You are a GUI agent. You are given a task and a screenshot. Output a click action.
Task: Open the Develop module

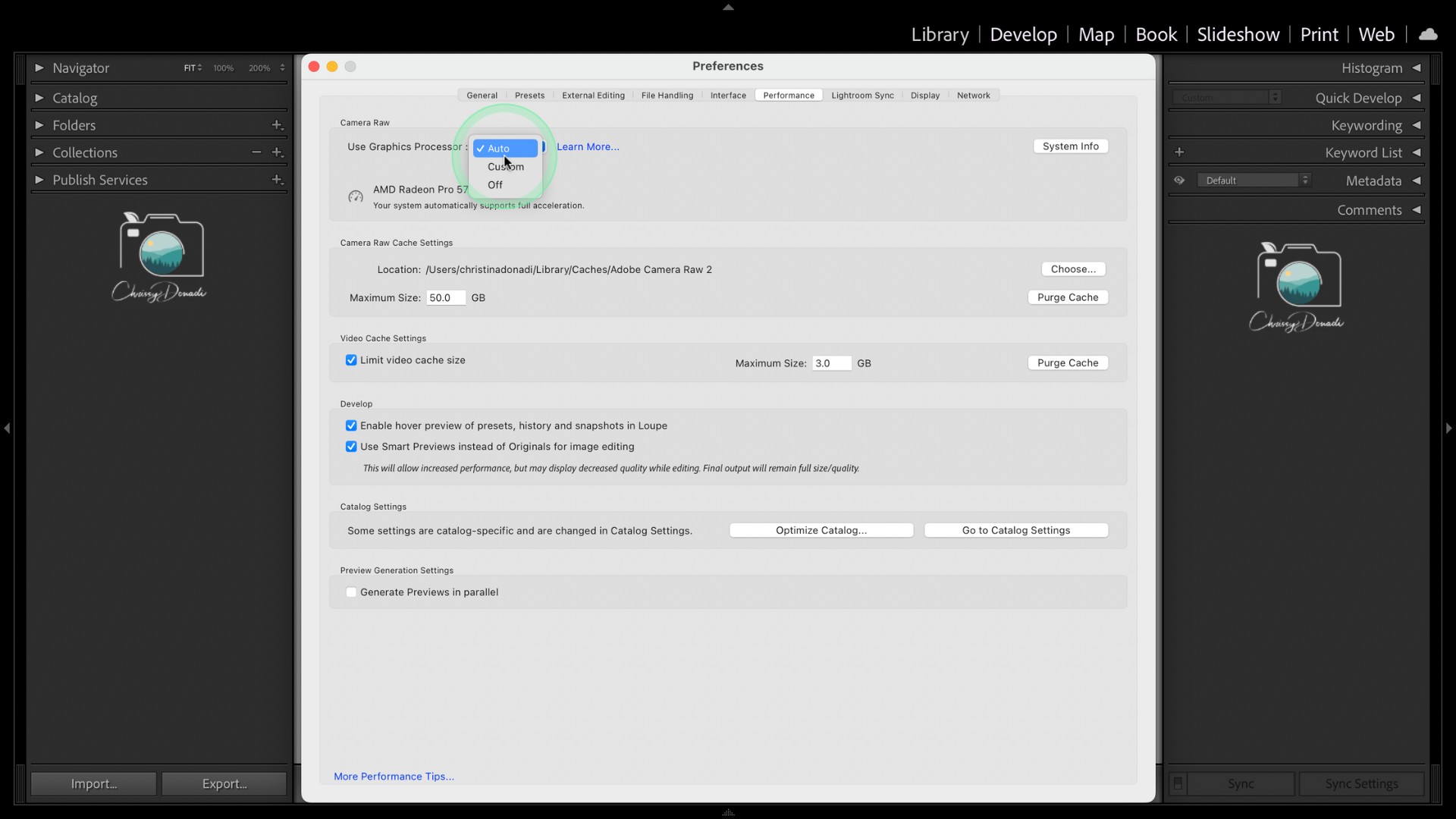pos(1023,35)
